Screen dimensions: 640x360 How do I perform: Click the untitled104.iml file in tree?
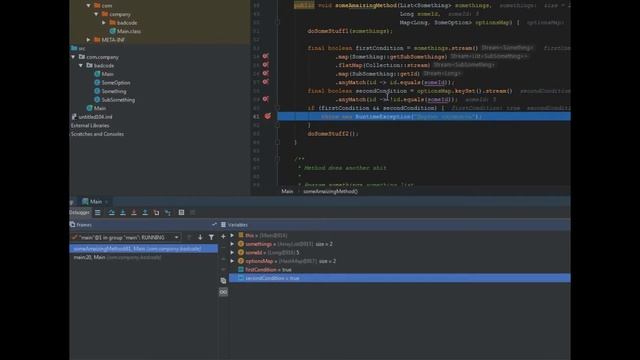(91, 117)
